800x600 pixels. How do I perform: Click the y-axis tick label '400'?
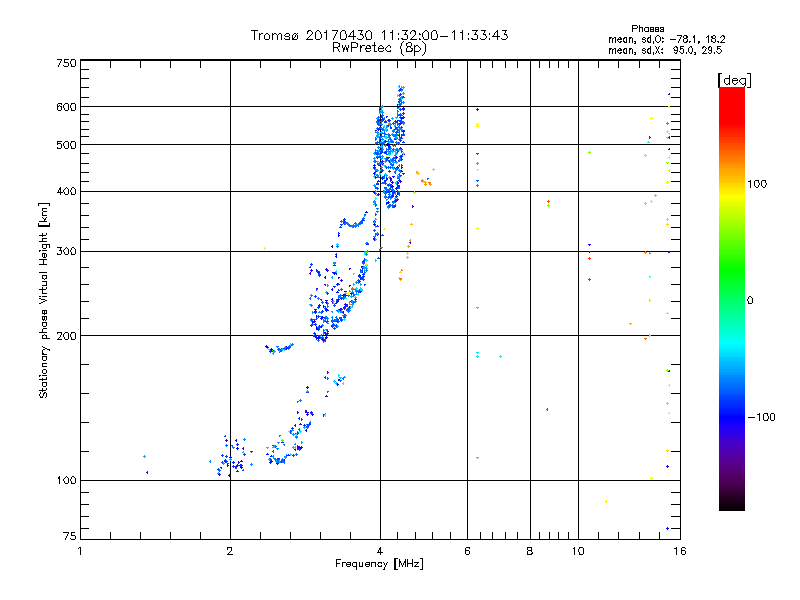pos(66,191)
